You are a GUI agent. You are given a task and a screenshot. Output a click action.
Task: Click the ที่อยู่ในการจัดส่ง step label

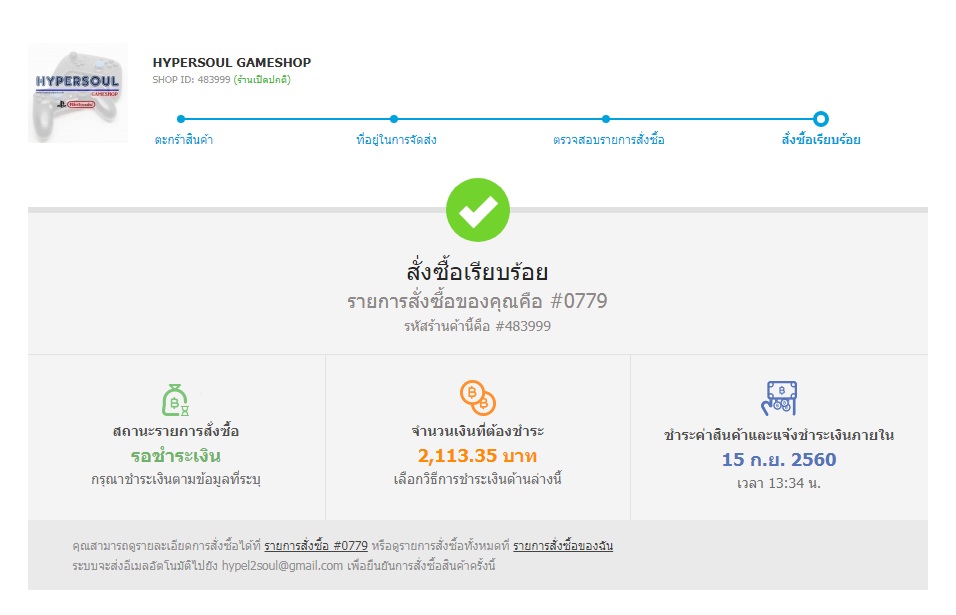pyautogui.click(x=396, y=140)
